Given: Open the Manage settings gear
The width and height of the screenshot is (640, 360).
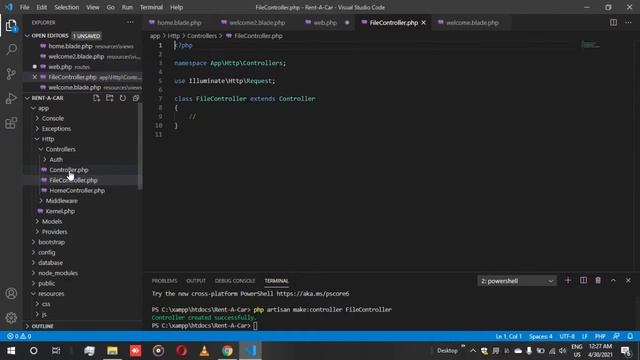Looking at the screenshot, I should (11, 318).
